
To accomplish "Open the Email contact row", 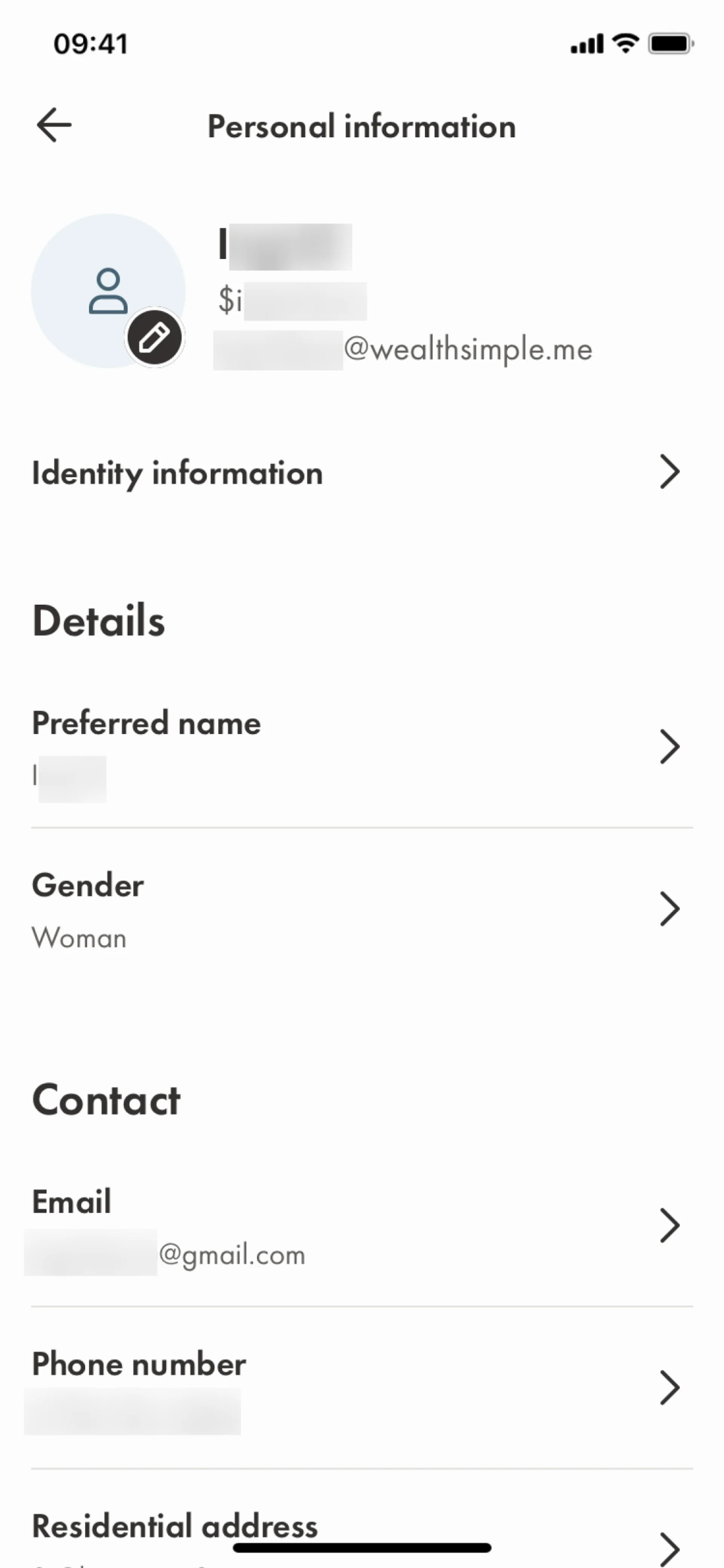I will click(x=71, y=1202).
